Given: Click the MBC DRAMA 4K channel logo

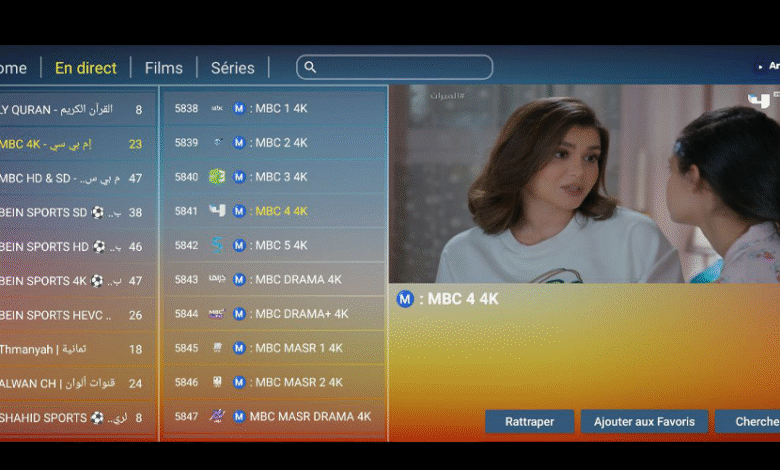Looking at the screenshot, I should (x=217, y=280).
